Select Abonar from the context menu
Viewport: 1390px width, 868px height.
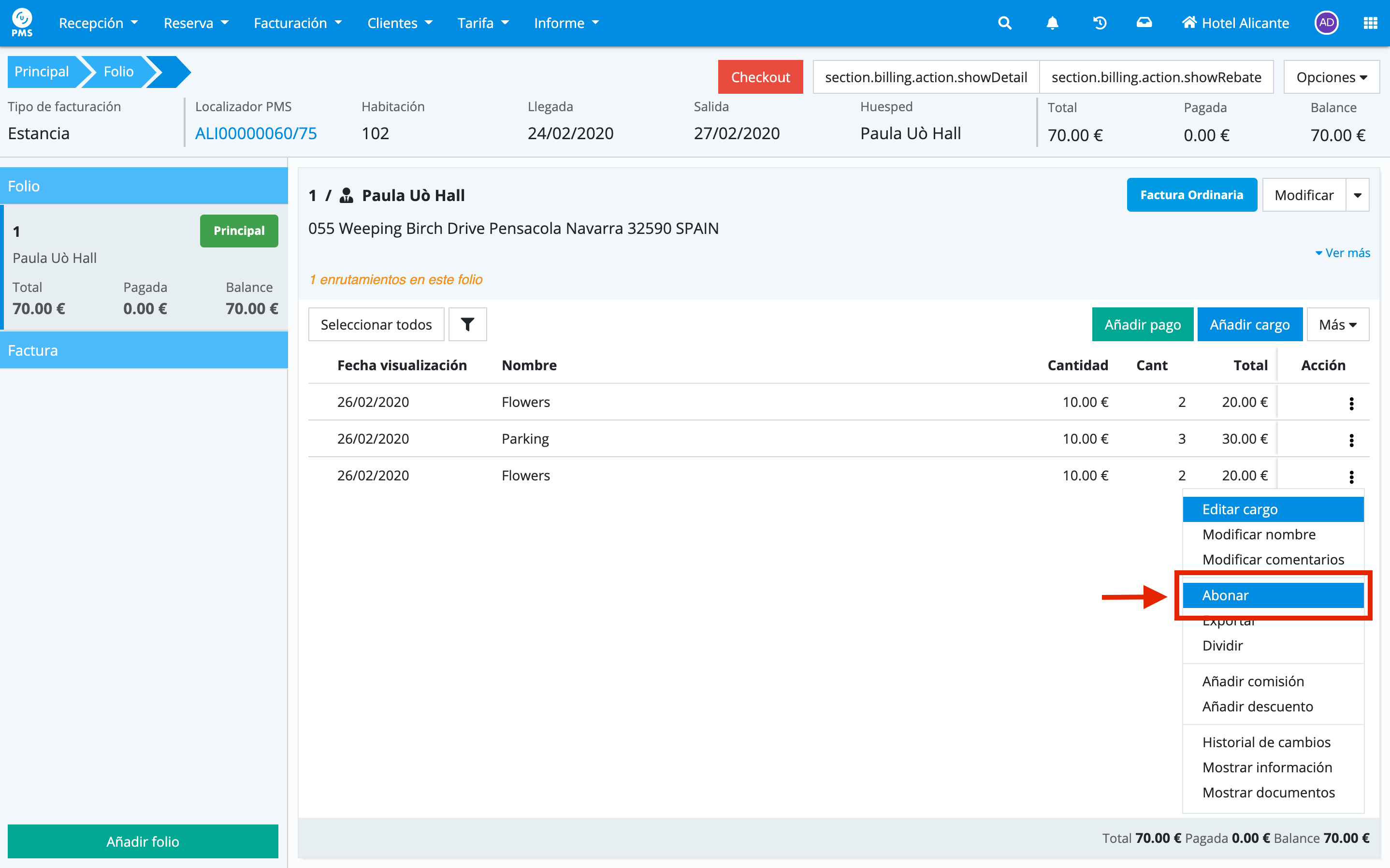coord(1273,595)
